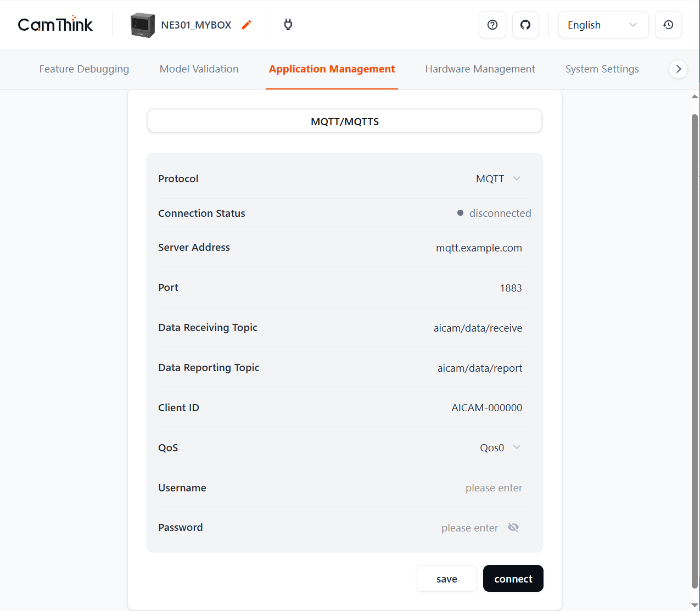Click the NE301 device thumbnail image
Screen dimensions: 700x611
(143, 25)
